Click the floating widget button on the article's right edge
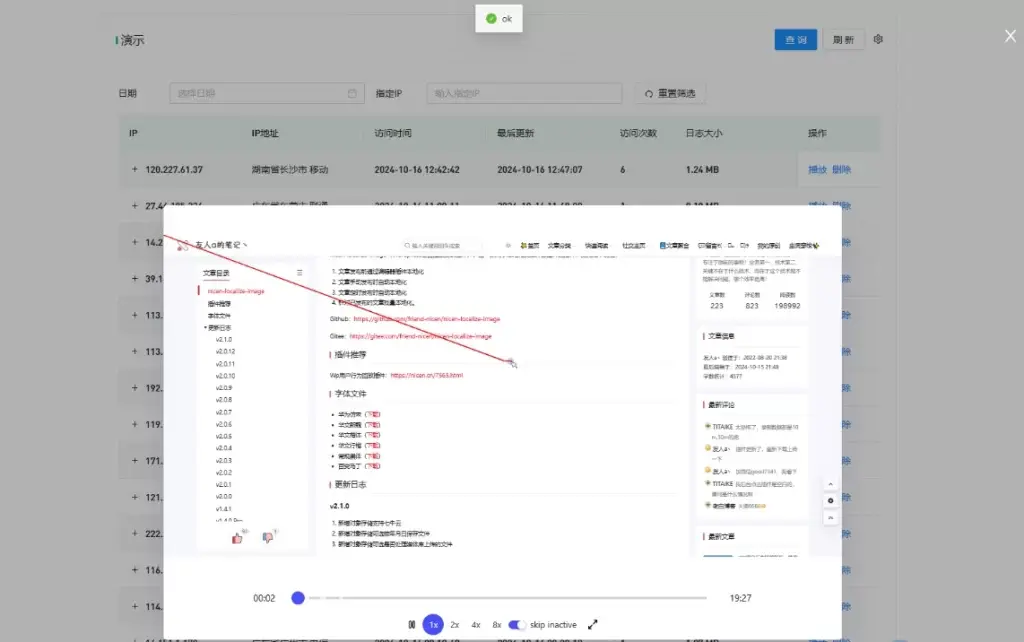Viewport: 1024px width, 642px height. pyautogui.click(x=831, y=500)
